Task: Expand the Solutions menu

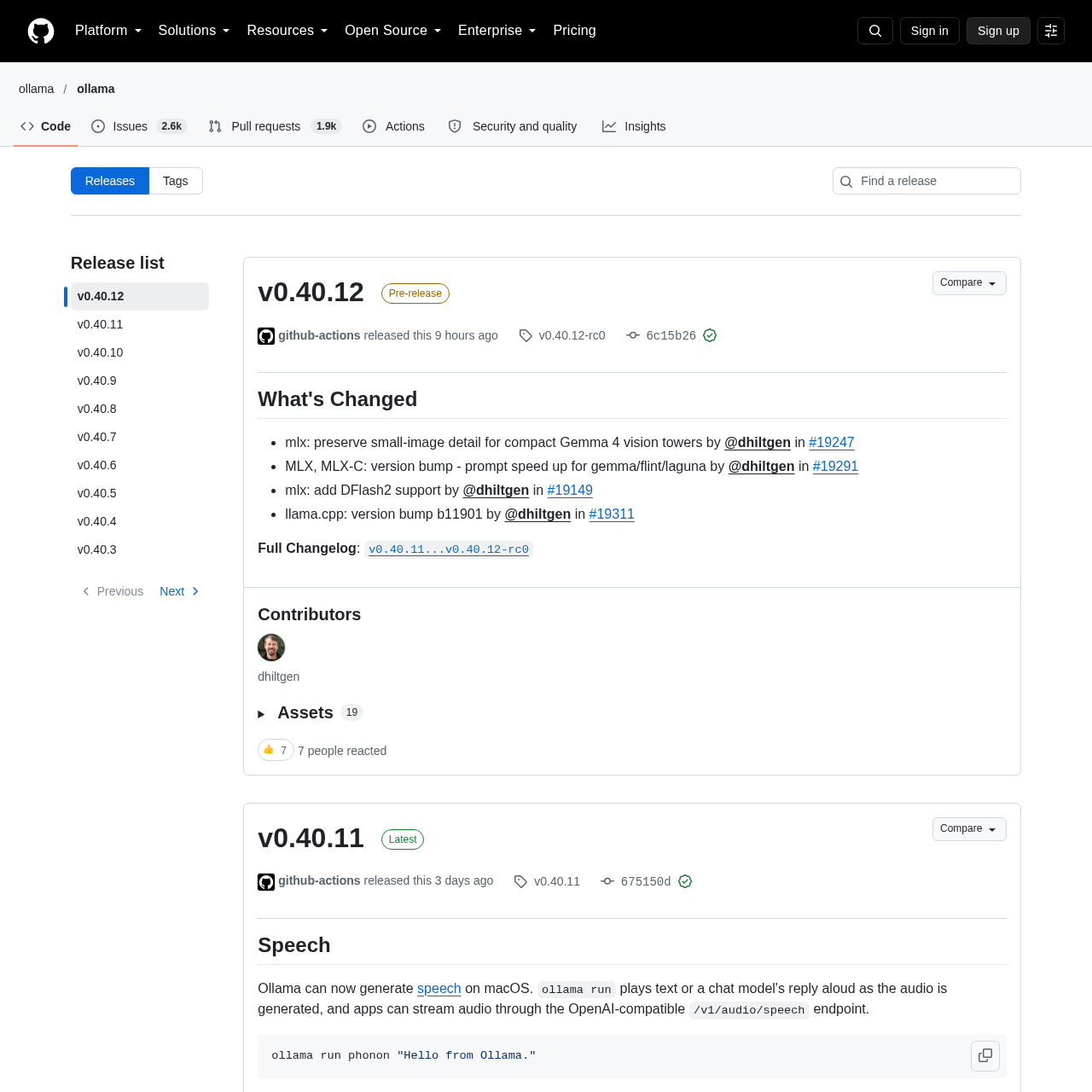Action: (x=194, y=31)
